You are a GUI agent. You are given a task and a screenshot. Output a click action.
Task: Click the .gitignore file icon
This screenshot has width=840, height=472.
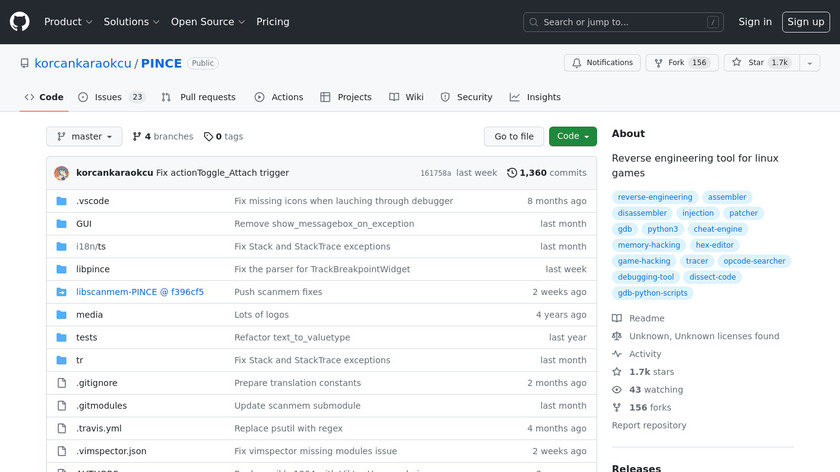[62, 383]
